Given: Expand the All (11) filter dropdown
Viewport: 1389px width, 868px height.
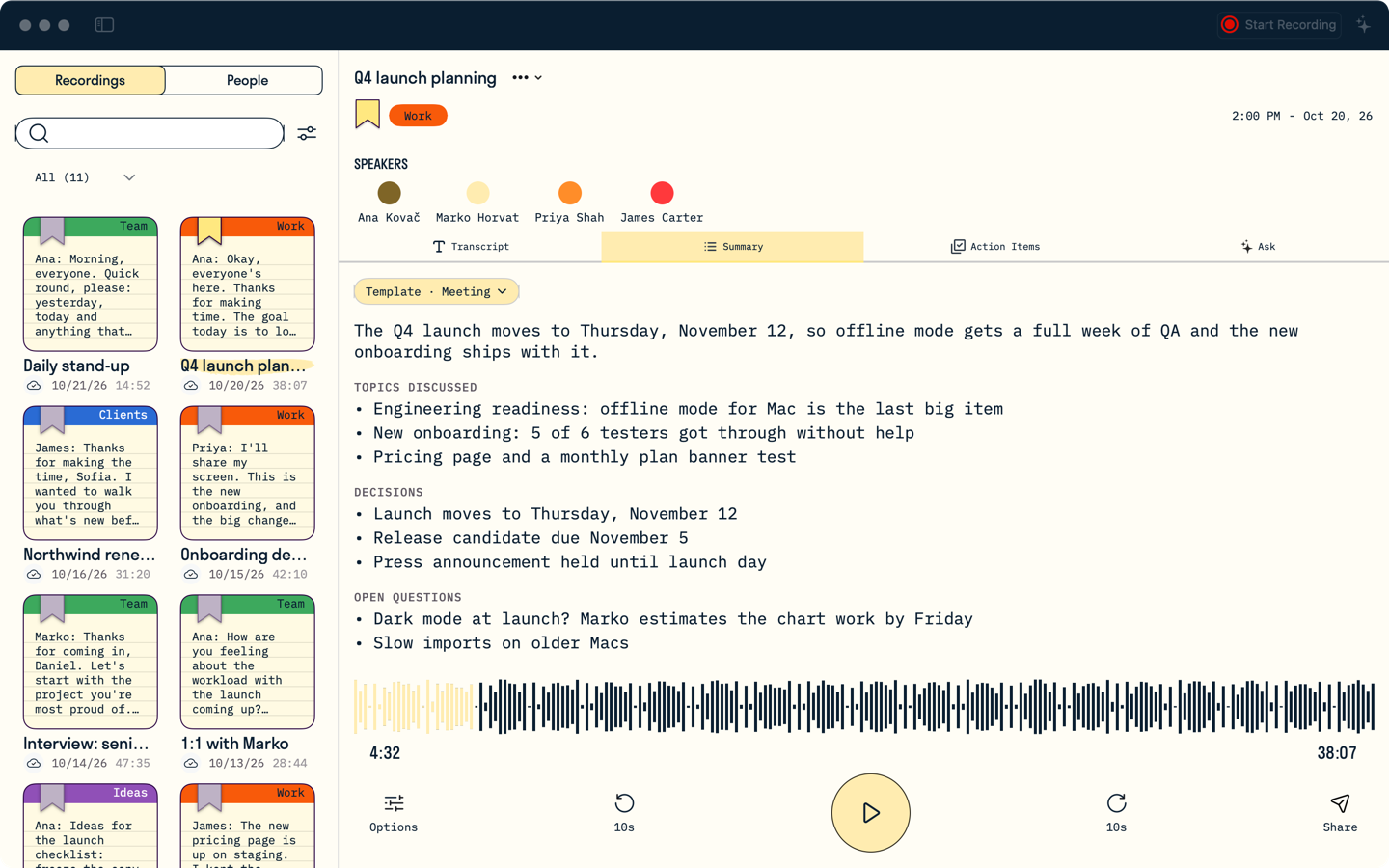Looking at the screenshot, I should [x=85, y=177].
